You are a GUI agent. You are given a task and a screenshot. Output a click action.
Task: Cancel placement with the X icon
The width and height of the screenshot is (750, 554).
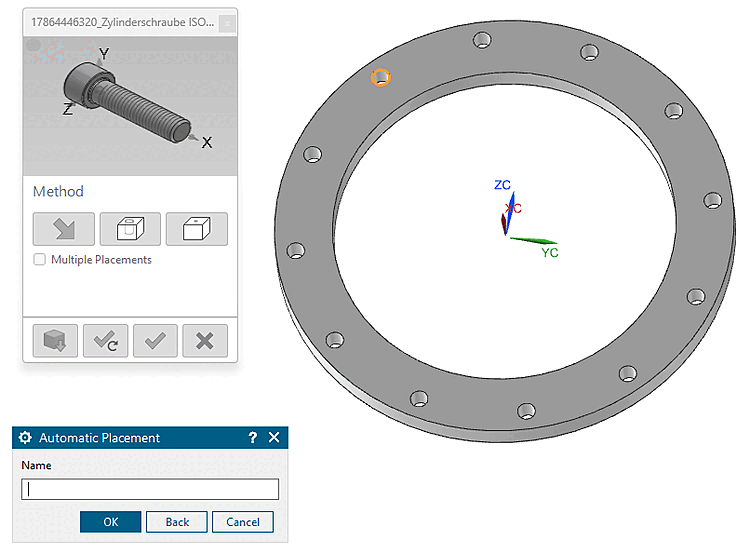coord(205,341)
